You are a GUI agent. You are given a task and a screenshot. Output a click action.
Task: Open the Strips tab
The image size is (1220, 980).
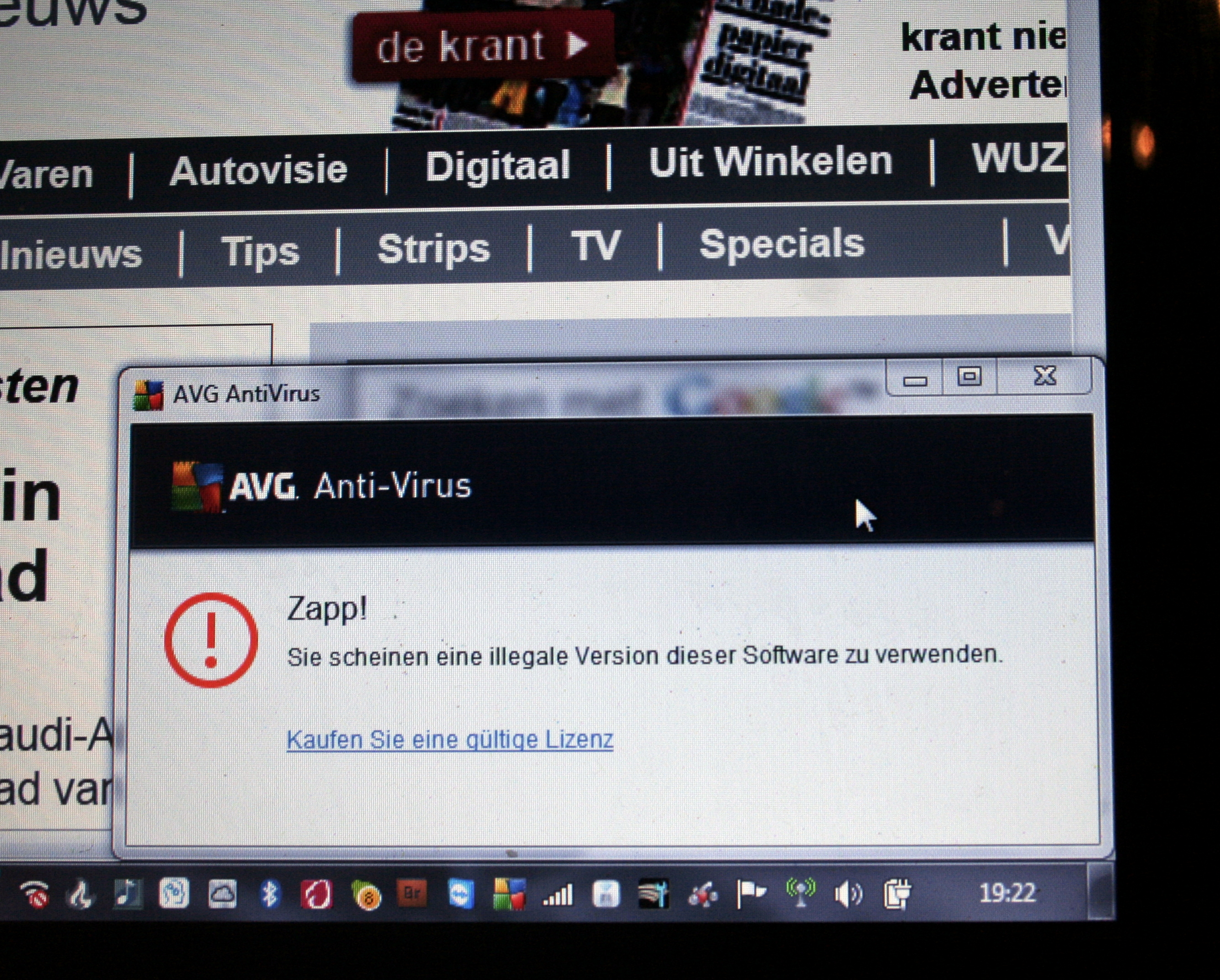pos(433,248)
